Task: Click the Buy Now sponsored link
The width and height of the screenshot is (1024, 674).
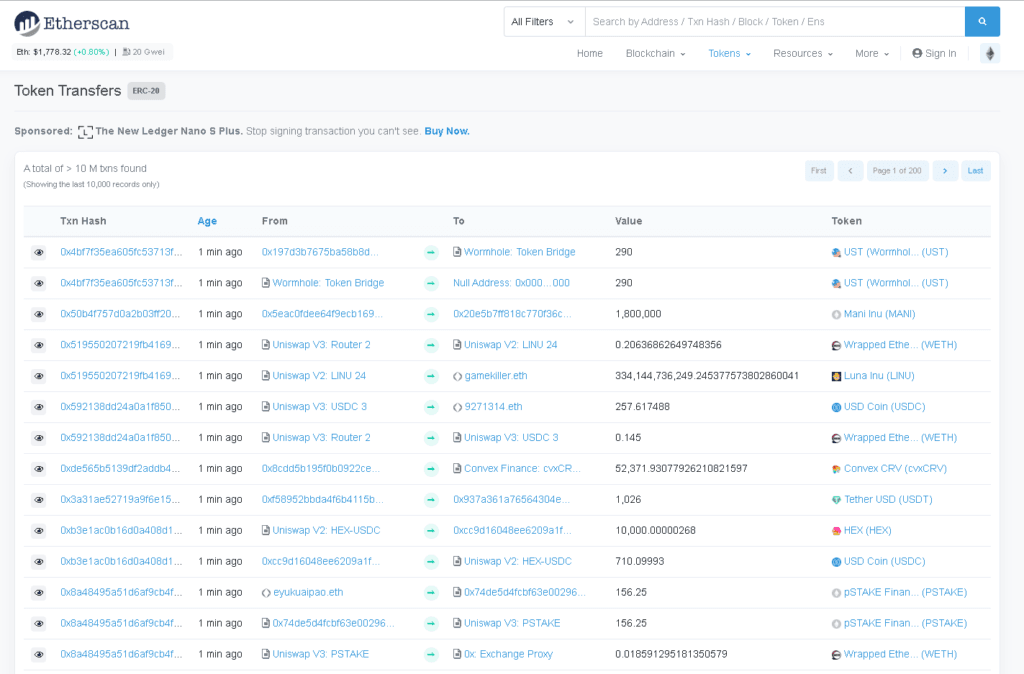Action: click(446, 131)
